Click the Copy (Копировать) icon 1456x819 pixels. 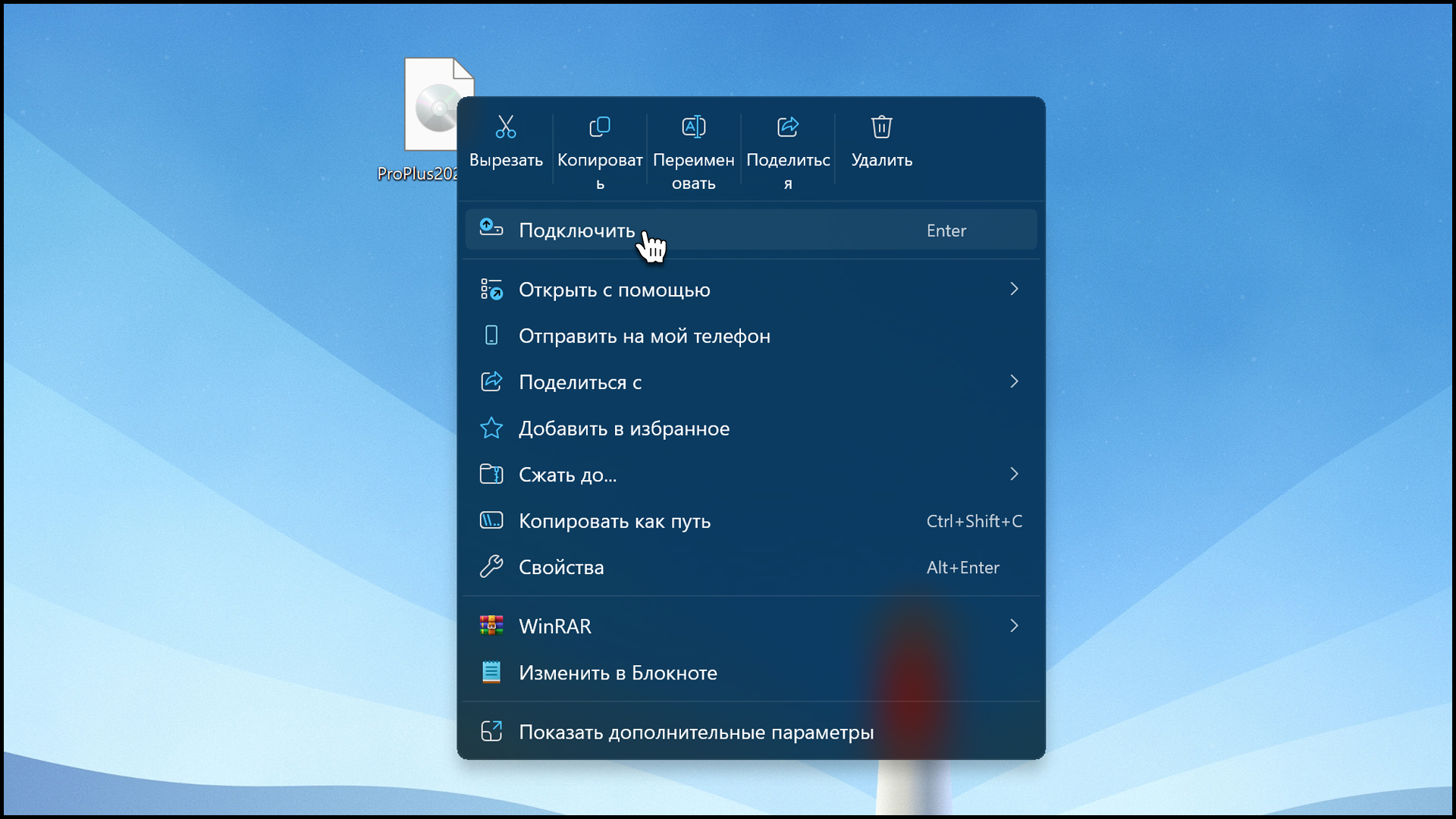point(600,127)
